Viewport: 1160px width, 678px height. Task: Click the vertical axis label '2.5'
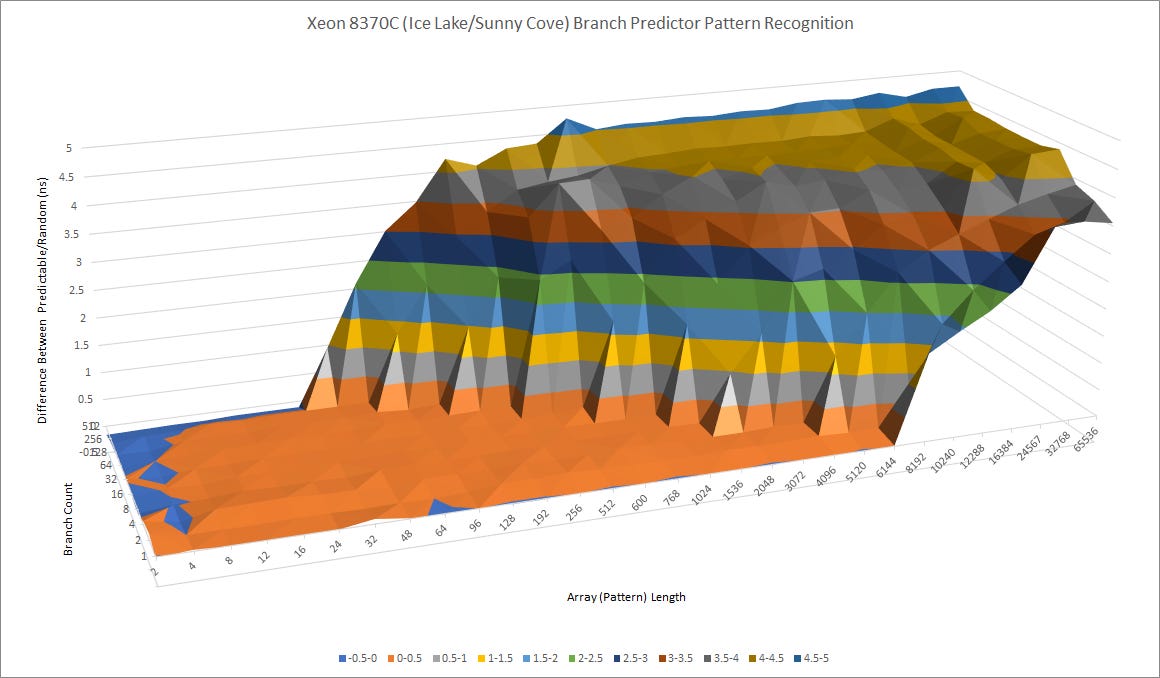pyautogui.click(x=78, y=290)
